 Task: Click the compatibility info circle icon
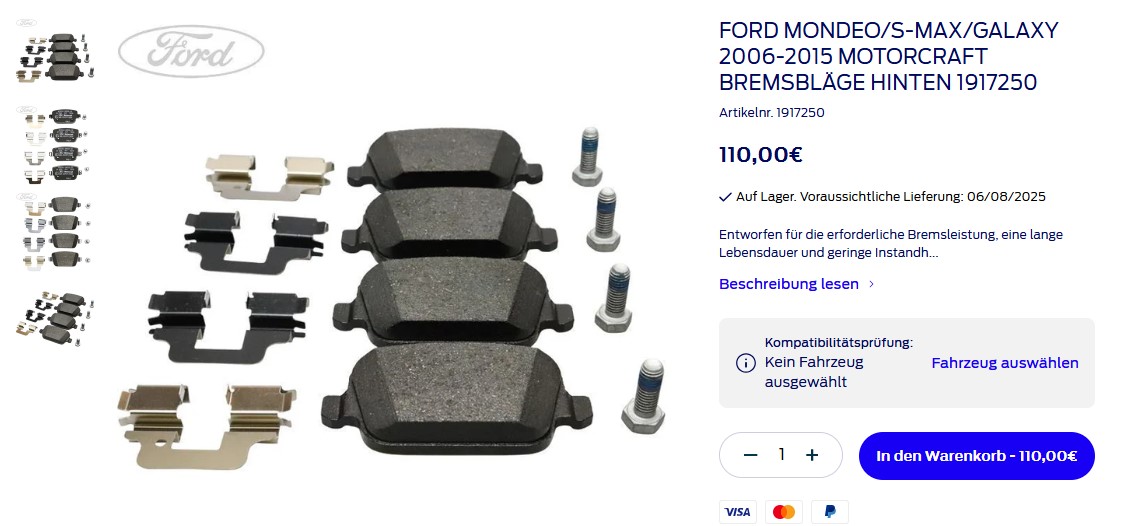point(745,362)
